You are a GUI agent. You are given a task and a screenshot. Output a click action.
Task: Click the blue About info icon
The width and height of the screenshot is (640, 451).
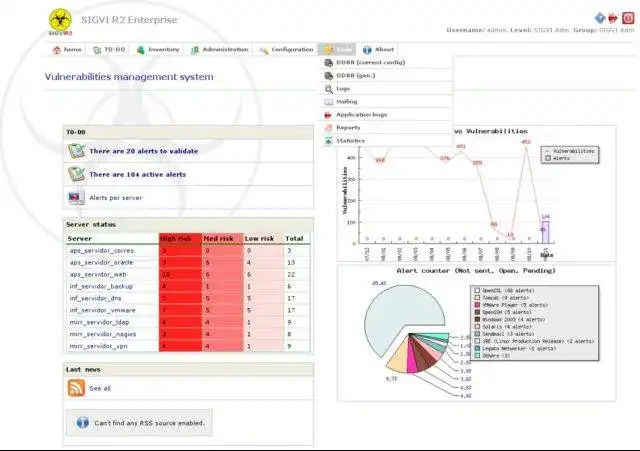(367, 50)
